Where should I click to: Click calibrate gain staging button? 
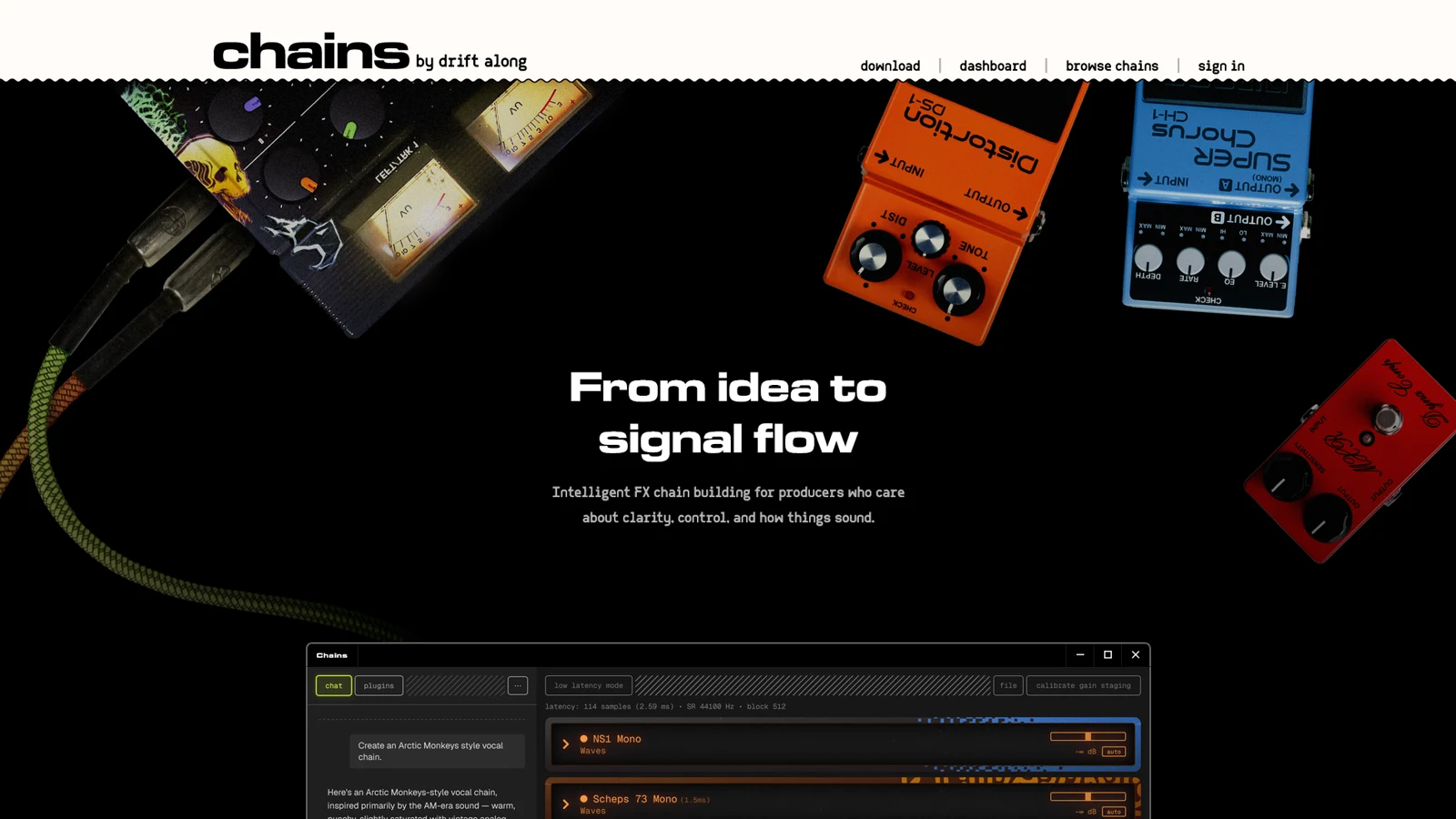tap(1083, 685)
